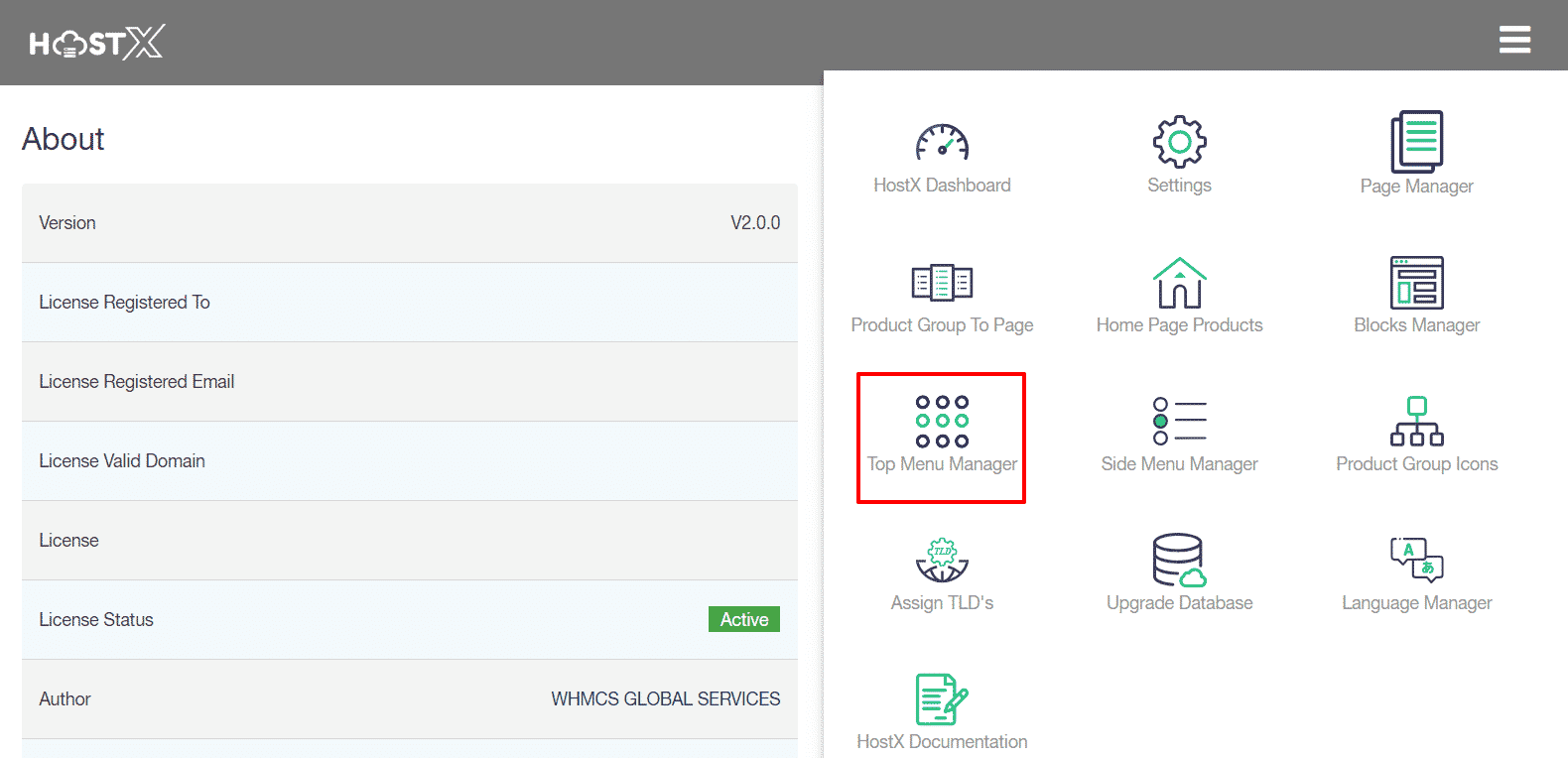The image size is (1568, 758).
Task: Click the green Active license status badge
Action: tap(743, 619)
